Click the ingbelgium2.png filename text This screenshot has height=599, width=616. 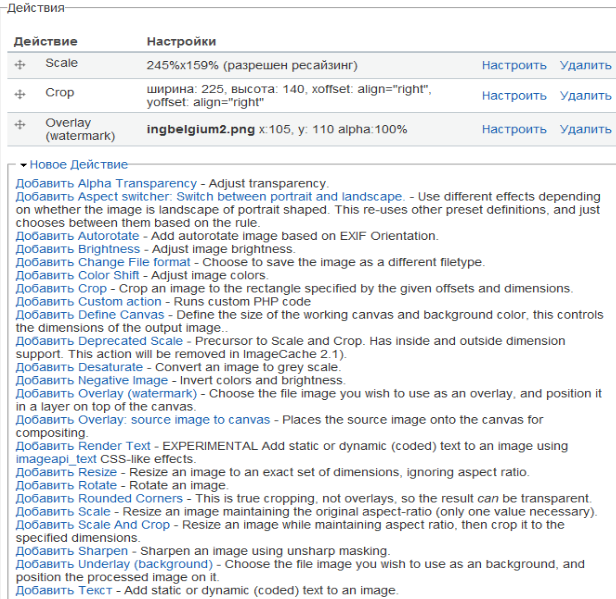coord(201,129)
